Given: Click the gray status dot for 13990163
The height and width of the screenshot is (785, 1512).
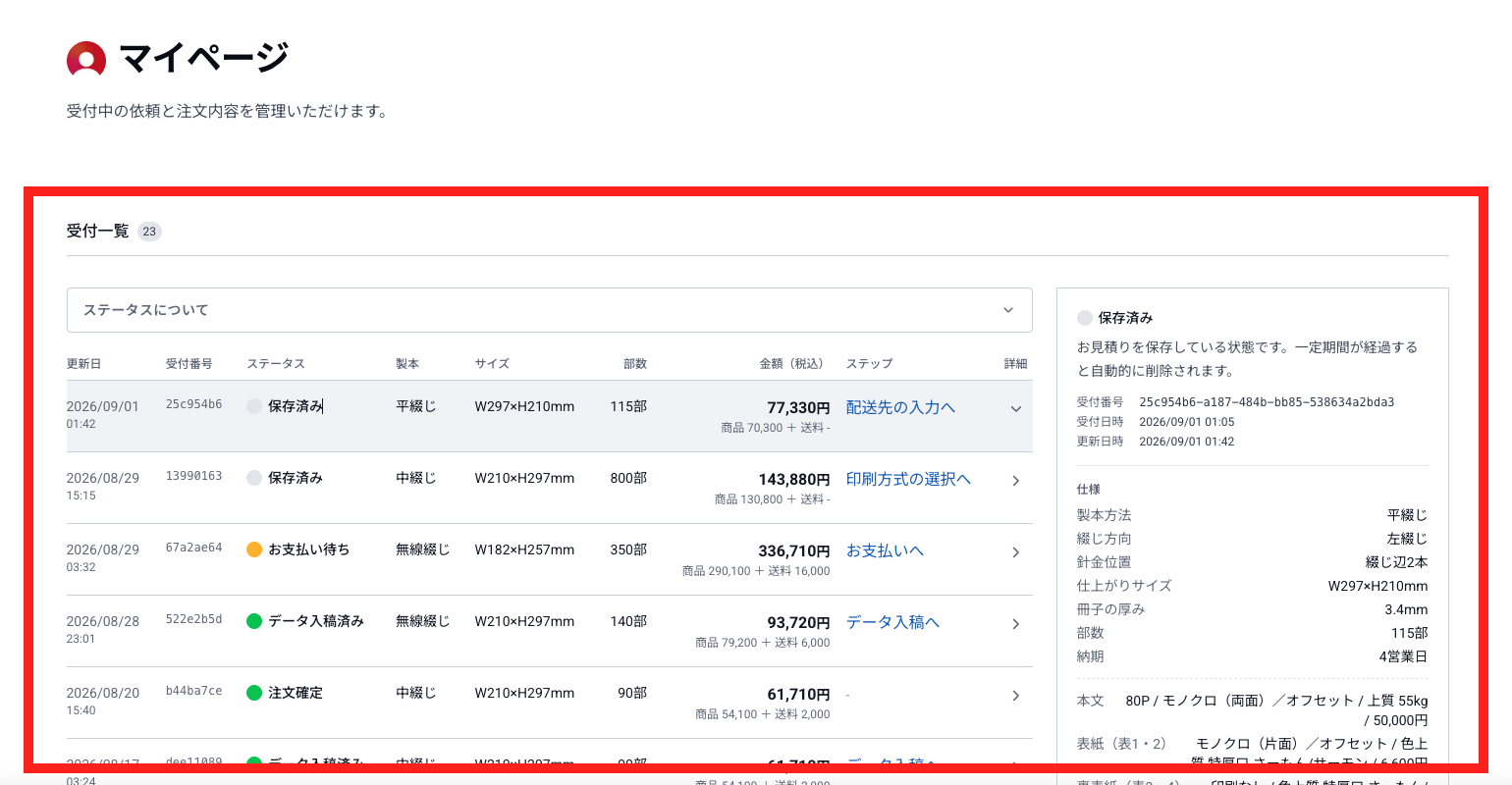Looking at the screenshot, I should [x=254, y=478].
